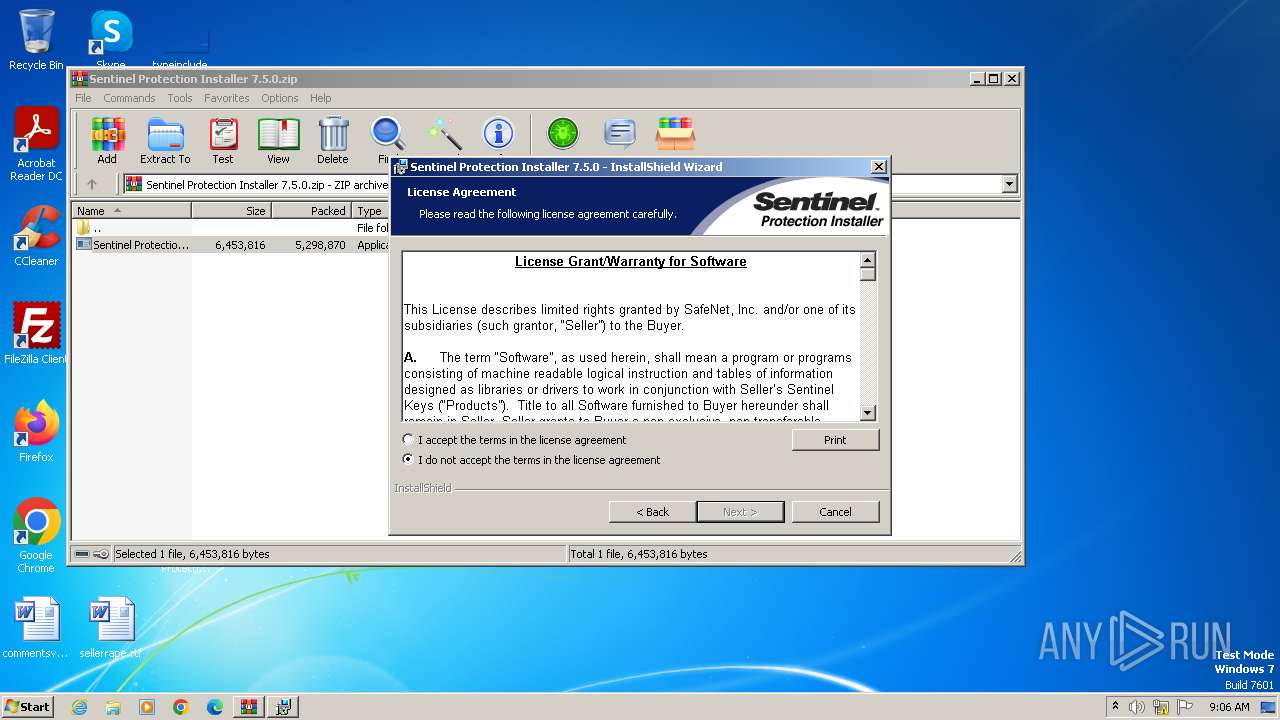The height and width of the screenshot is (720, 1280).
Task: Open the sellerrape.rtf document icon
Action: pyautogui.click(x=110, y=628)
